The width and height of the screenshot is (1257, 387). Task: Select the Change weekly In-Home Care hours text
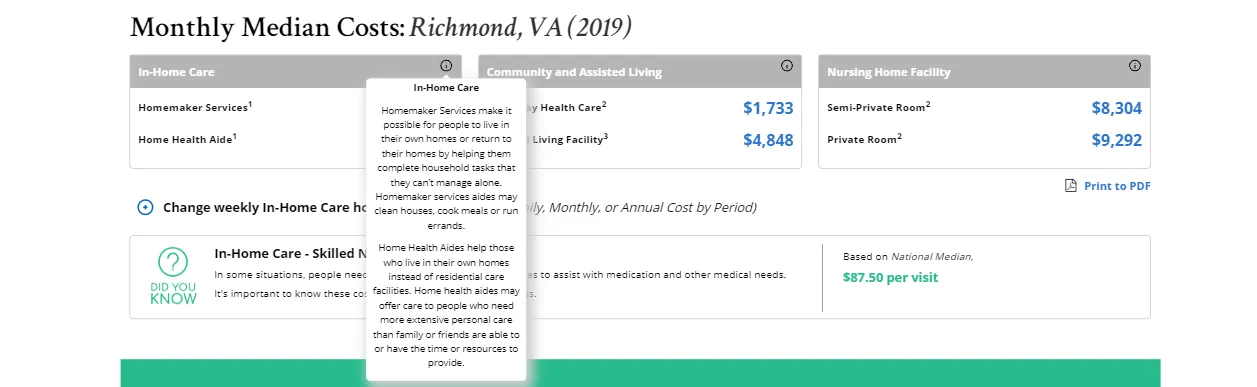point(264,208)
